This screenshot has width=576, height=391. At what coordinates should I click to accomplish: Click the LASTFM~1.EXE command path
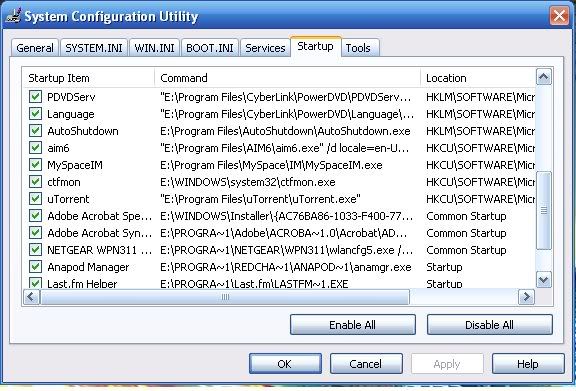tap(254, 284)
